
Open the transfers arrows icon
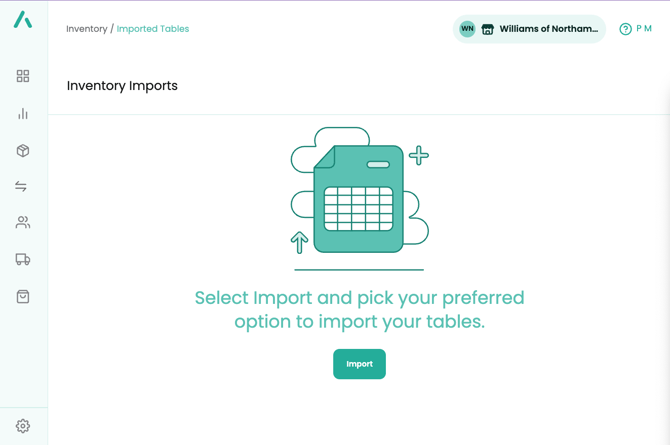click(21, 187)
